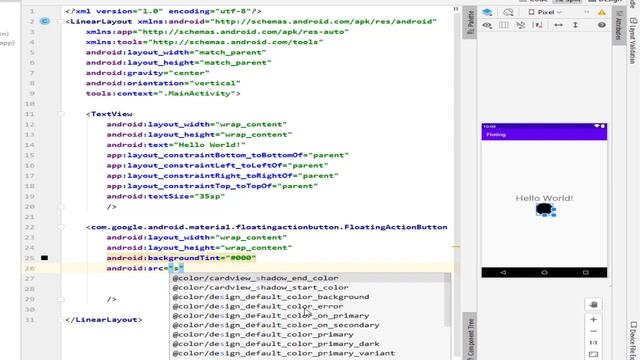Click the closing </LinearLayout> tag
Viewport: 640px width, 360px height.
click(x=104, y=320)
